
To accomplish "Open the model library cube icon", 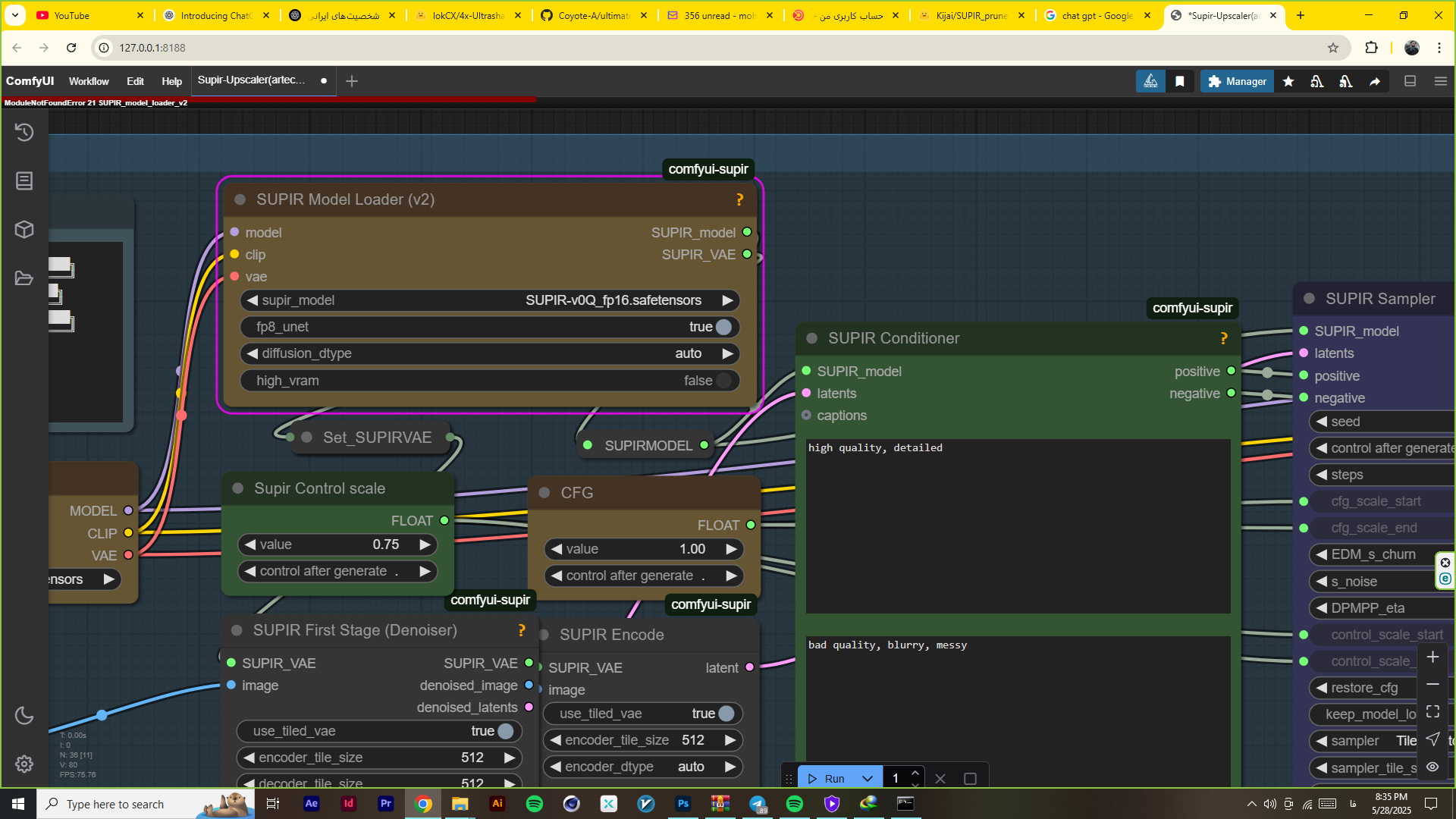I will tap(24, 229).
